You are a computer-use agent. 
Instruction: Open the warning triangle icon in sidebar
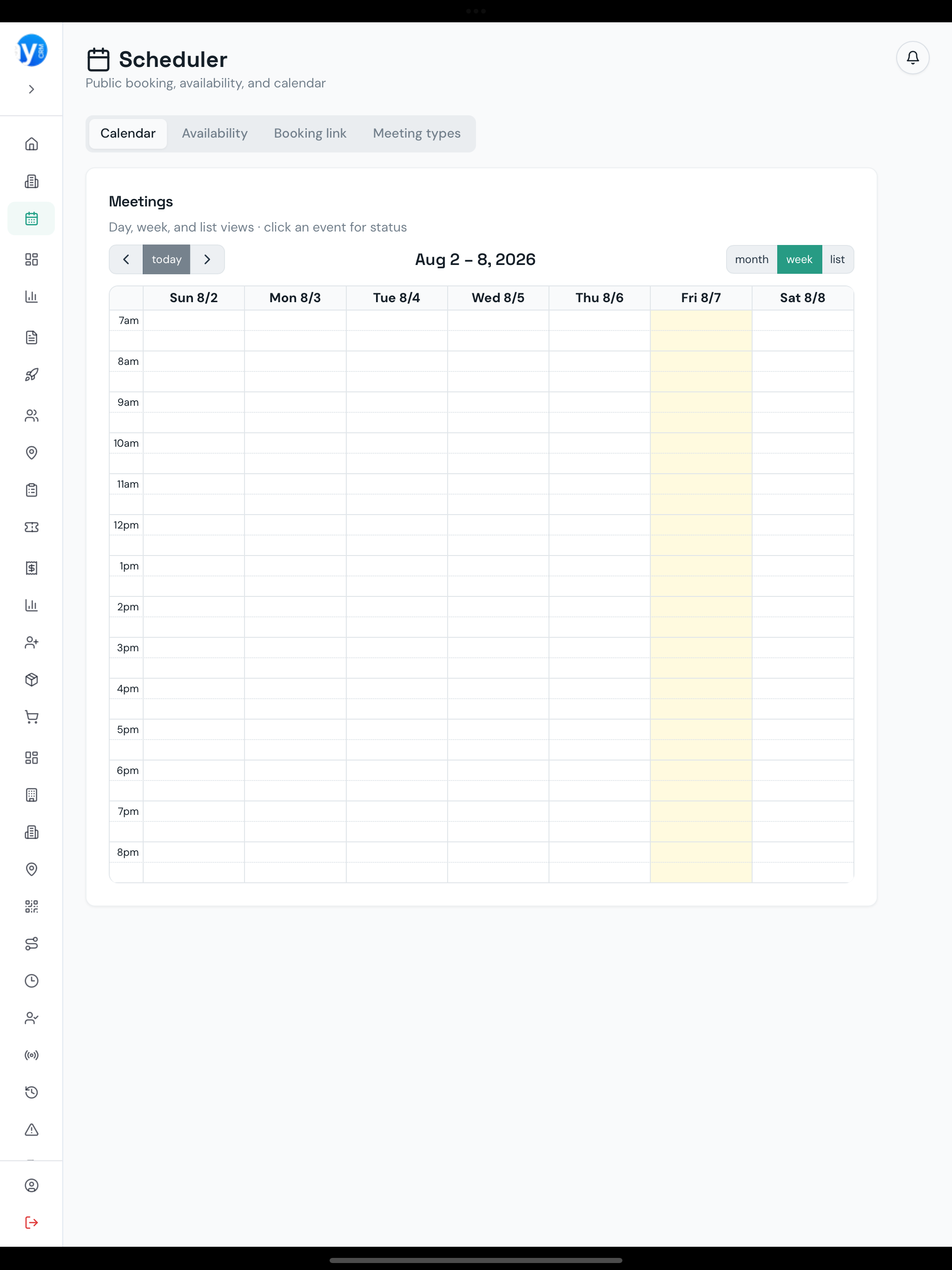click(x=32, y=1130)
